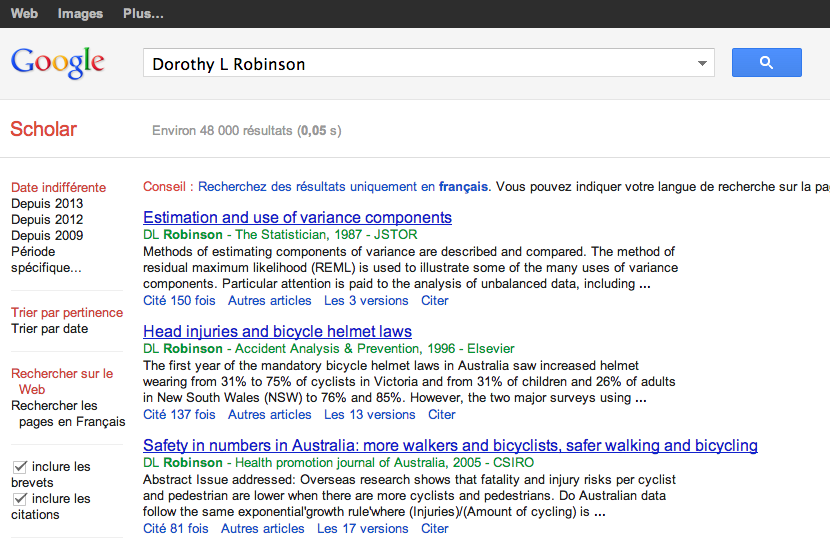Click 'The Statistician, 1987 - JSTOR' citation line
830x543 pixels.
click(326, 234)
